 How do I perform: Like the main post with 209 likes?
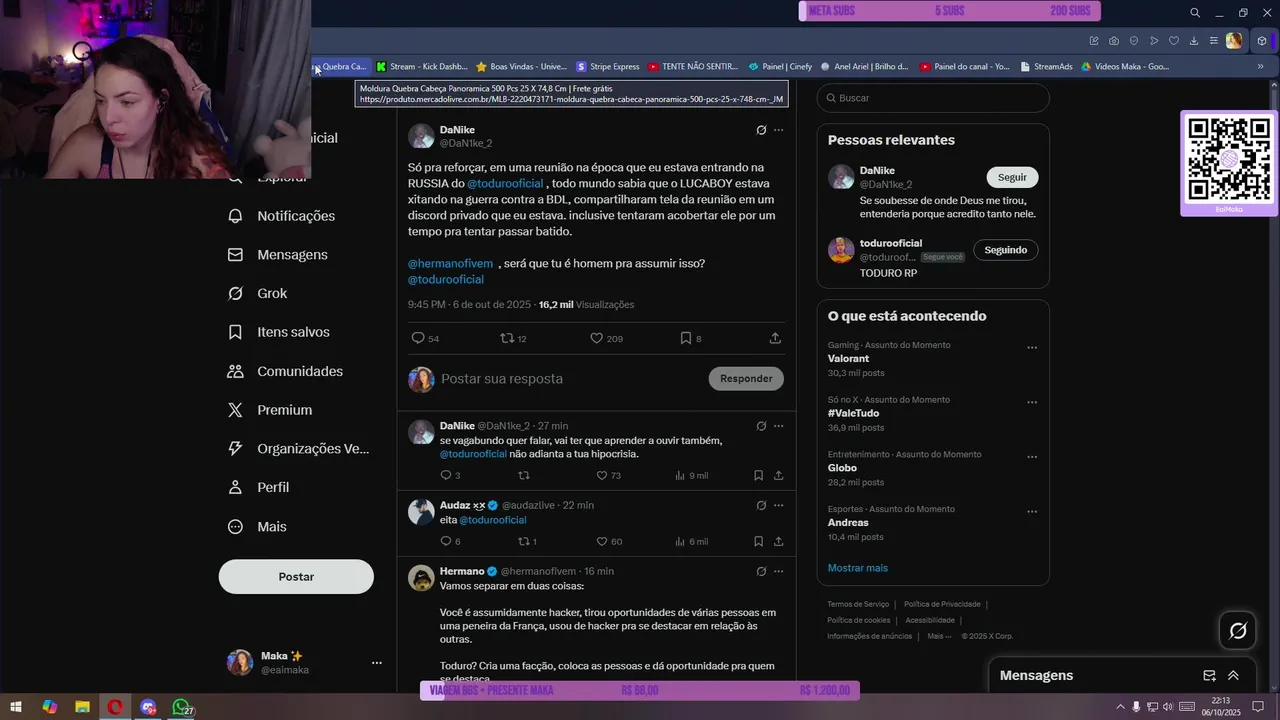click(606, 338)
